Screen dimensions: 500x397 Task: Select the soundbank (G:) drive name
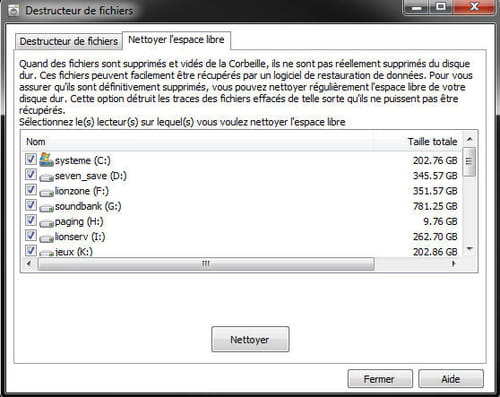click(x=88, y=207)
